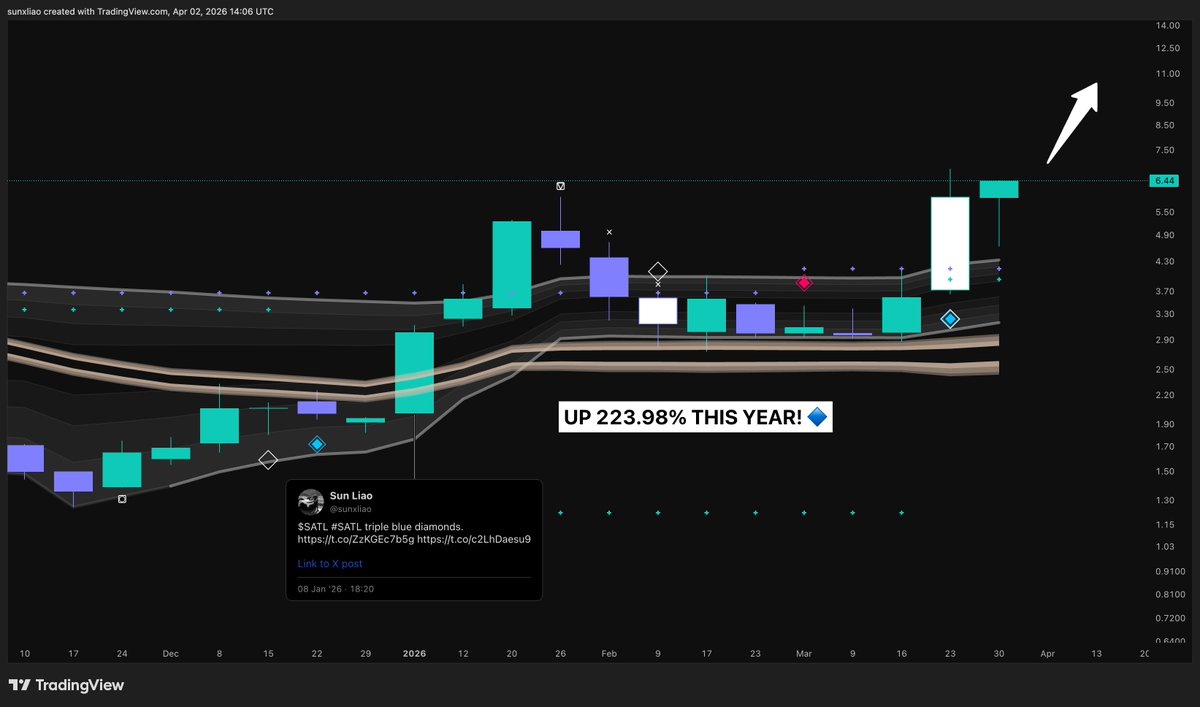Select the white outlined diamond near Dec 15
Screen dimensions: 1200x707
[268, 460]
